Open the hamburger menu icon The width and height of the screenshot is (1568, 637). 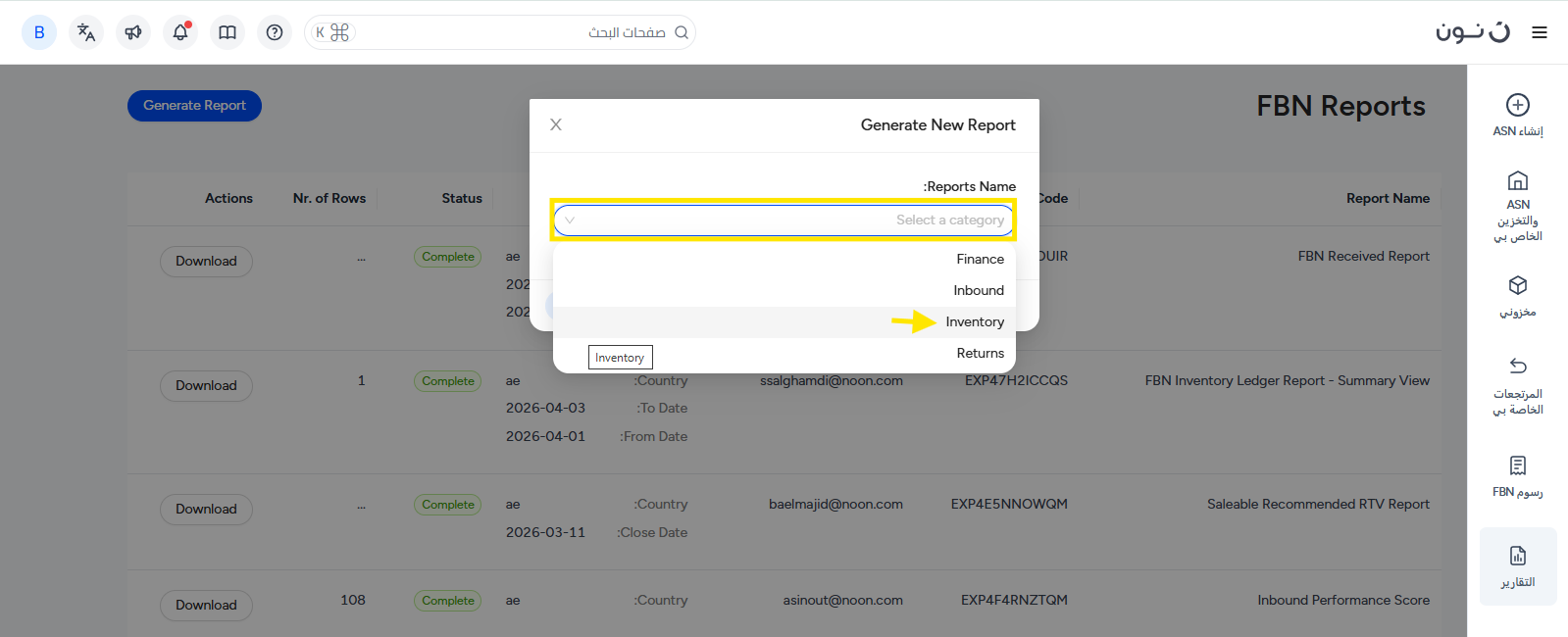tap(1540, 32)
